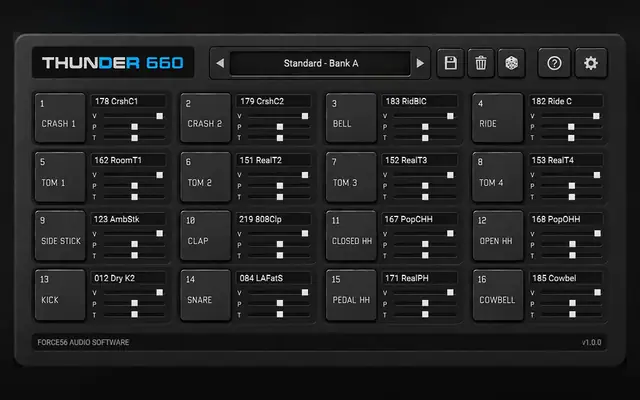Trigger pad 4 RIDE
This screenshot has height=400, width=640.
pyautogui.click(x=498, y=118)
